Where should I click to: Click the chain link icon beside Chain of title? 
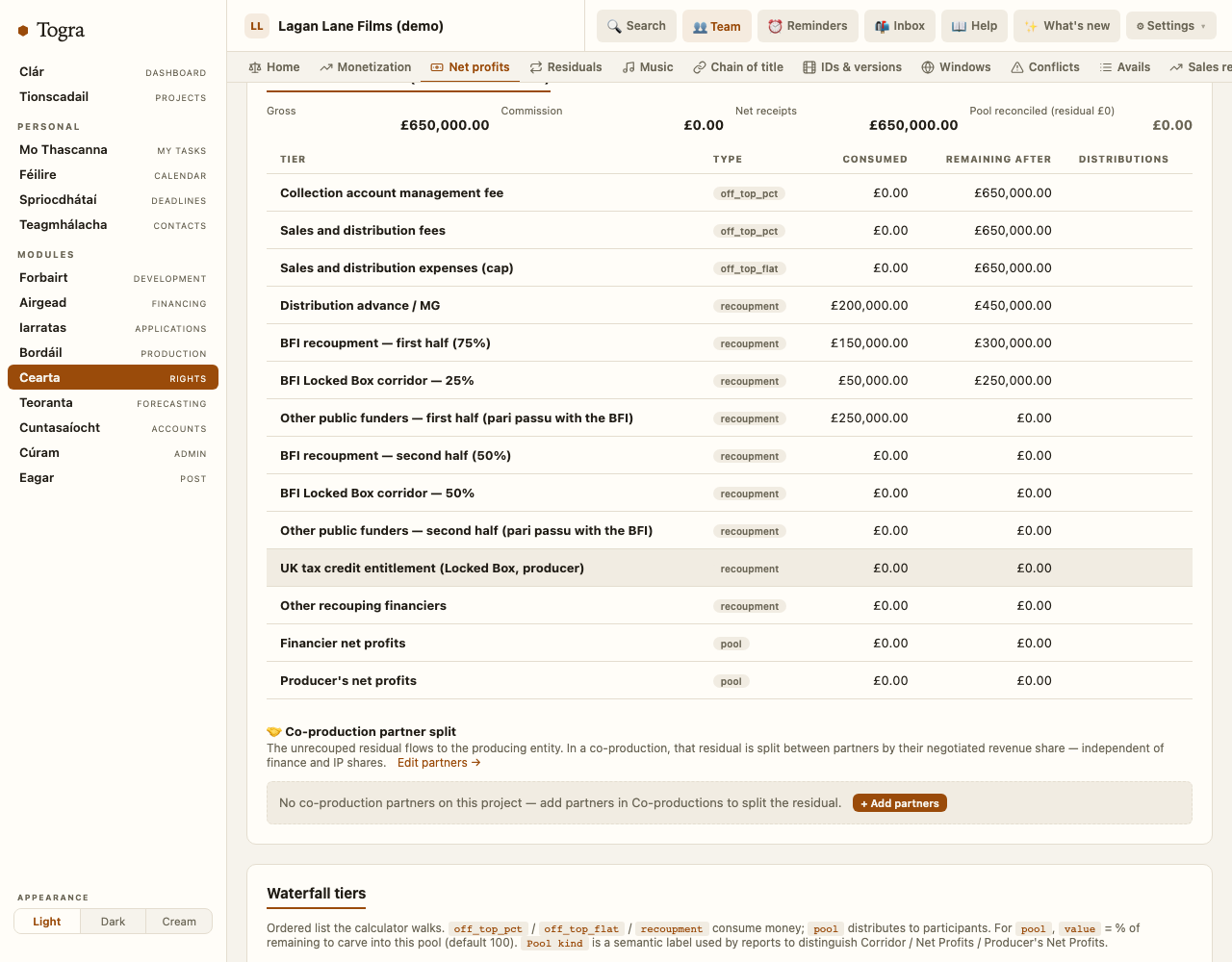pos(700,67)
